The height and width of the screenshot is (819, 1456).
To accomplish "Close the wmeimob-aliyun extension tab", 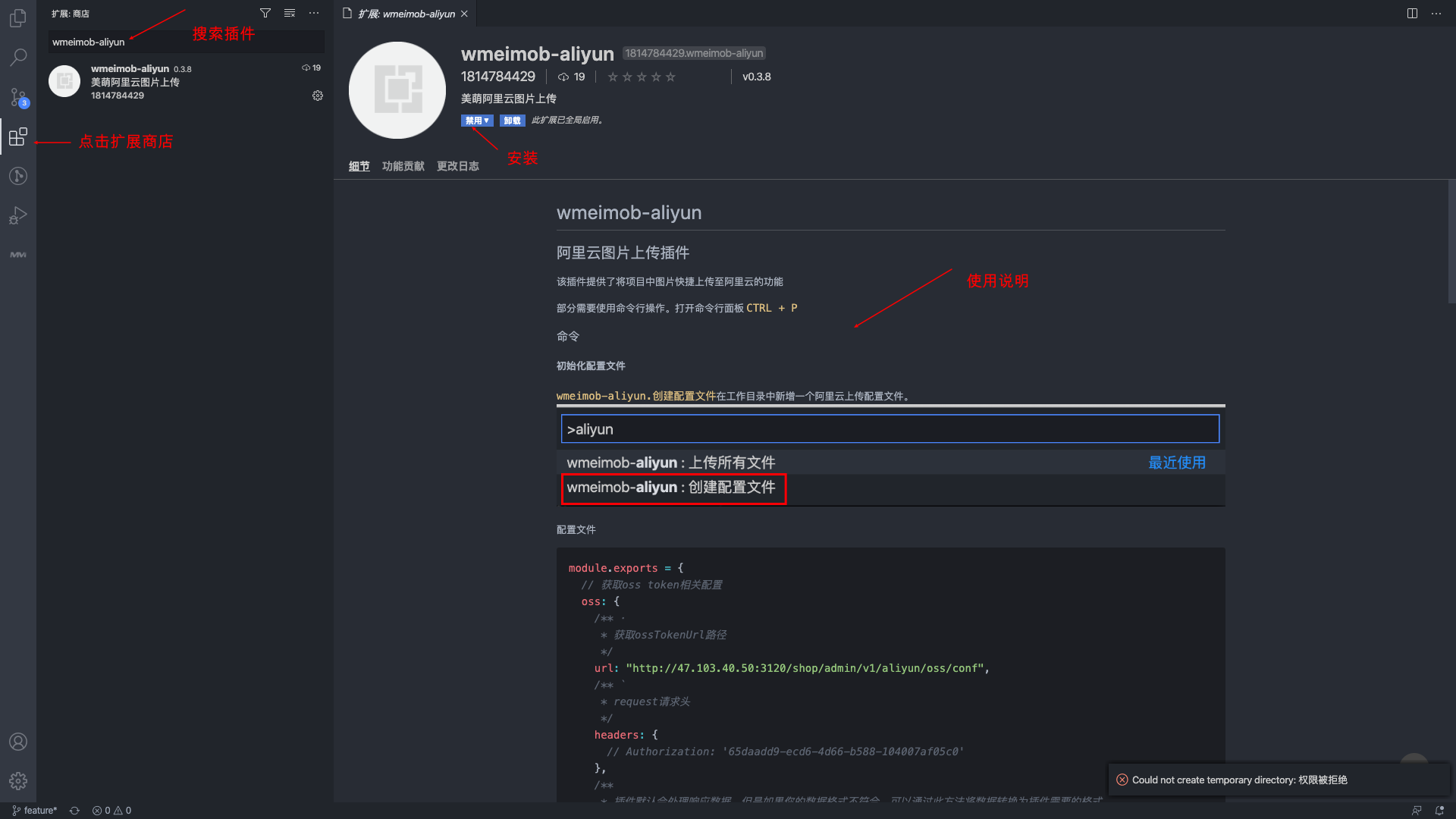I will 464,14.
